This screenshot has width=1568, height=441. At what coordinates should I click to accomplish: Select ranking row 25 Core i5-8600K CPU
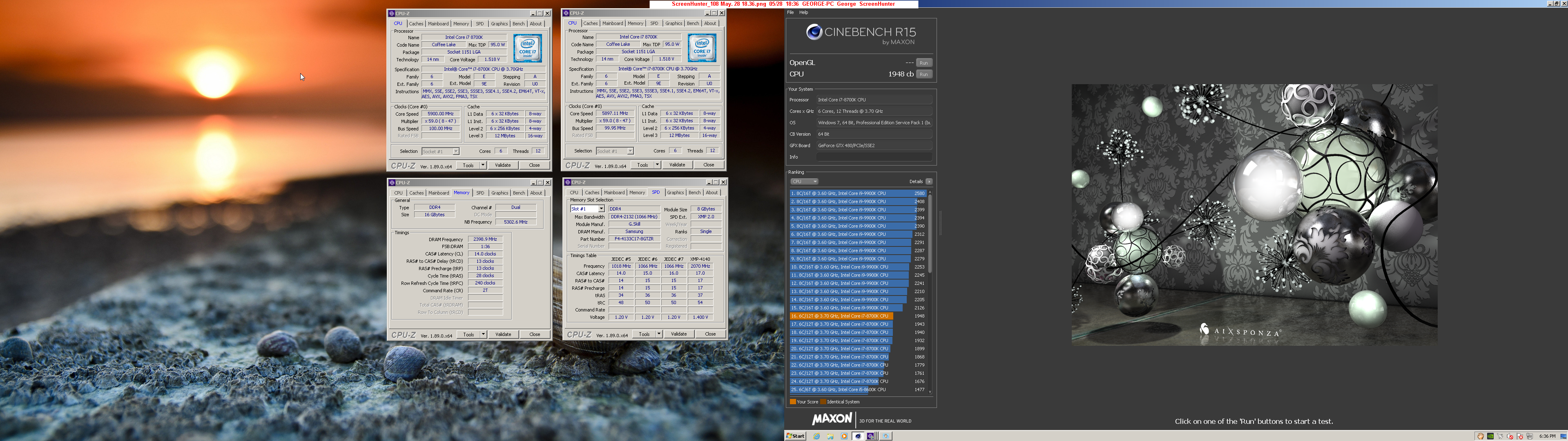(858, 390)
